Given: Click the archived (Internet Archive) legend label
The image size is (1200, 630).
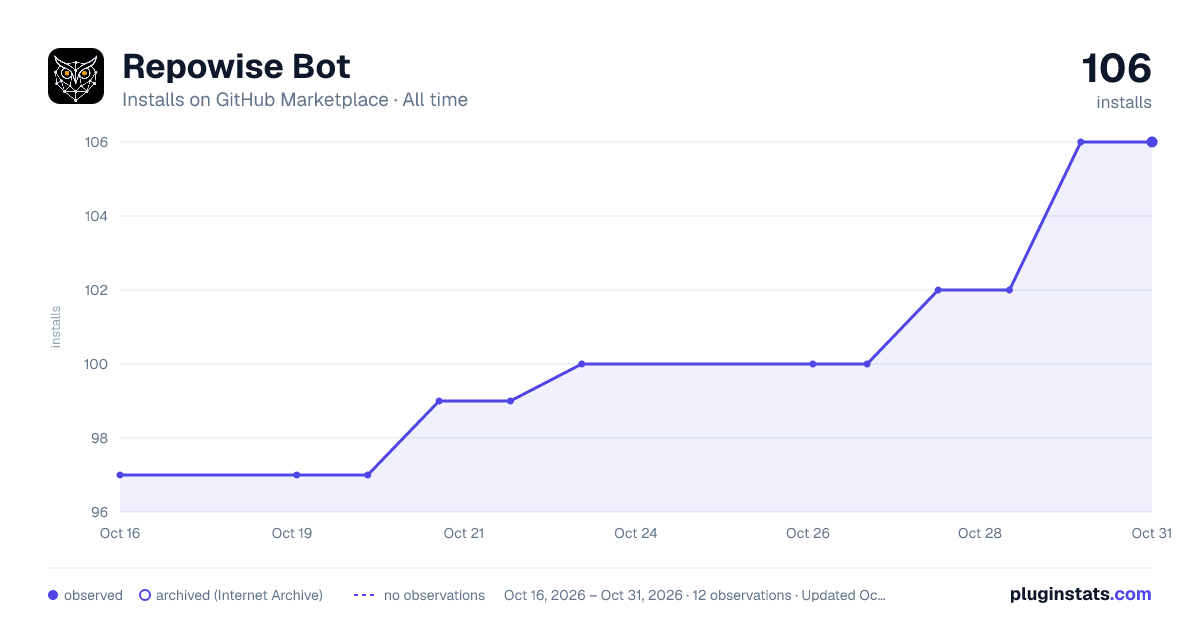Looking at the screenshot, I should point(239,595).
